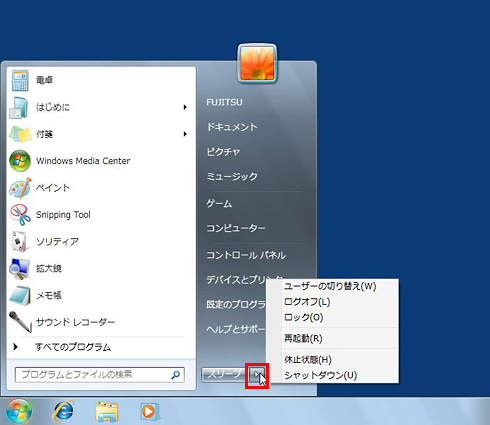Launch Windows Media Player from taskbar
The image size is (490, 425).
pos(149,411)
